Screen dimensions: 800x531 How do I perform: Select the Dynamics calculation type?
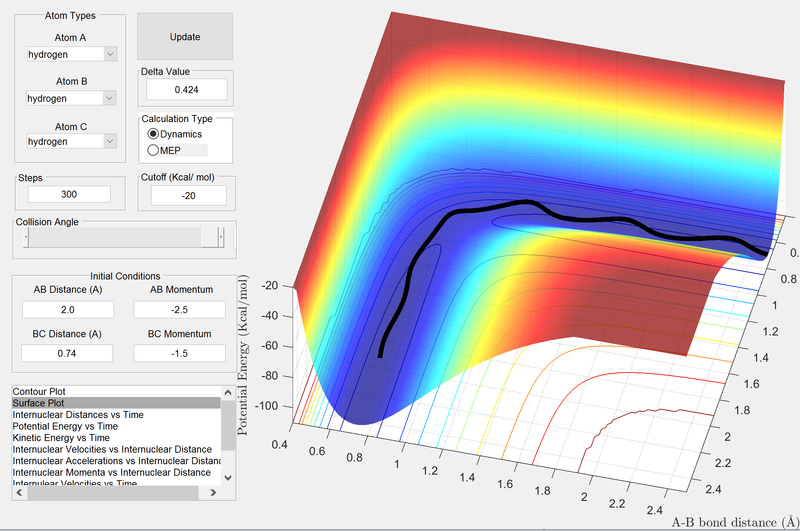pyautogui.click(x=154, y=133)
